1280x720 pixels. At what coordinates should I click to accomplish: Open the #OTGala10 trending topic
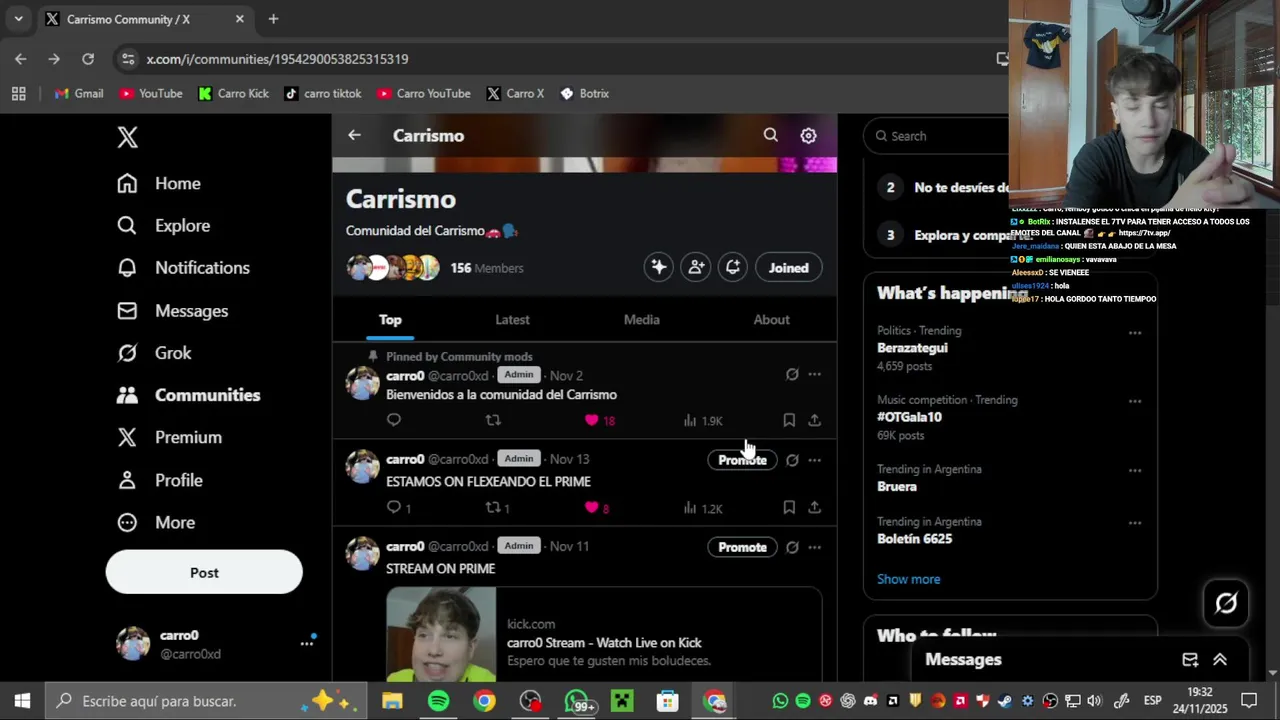coord(909,417)
